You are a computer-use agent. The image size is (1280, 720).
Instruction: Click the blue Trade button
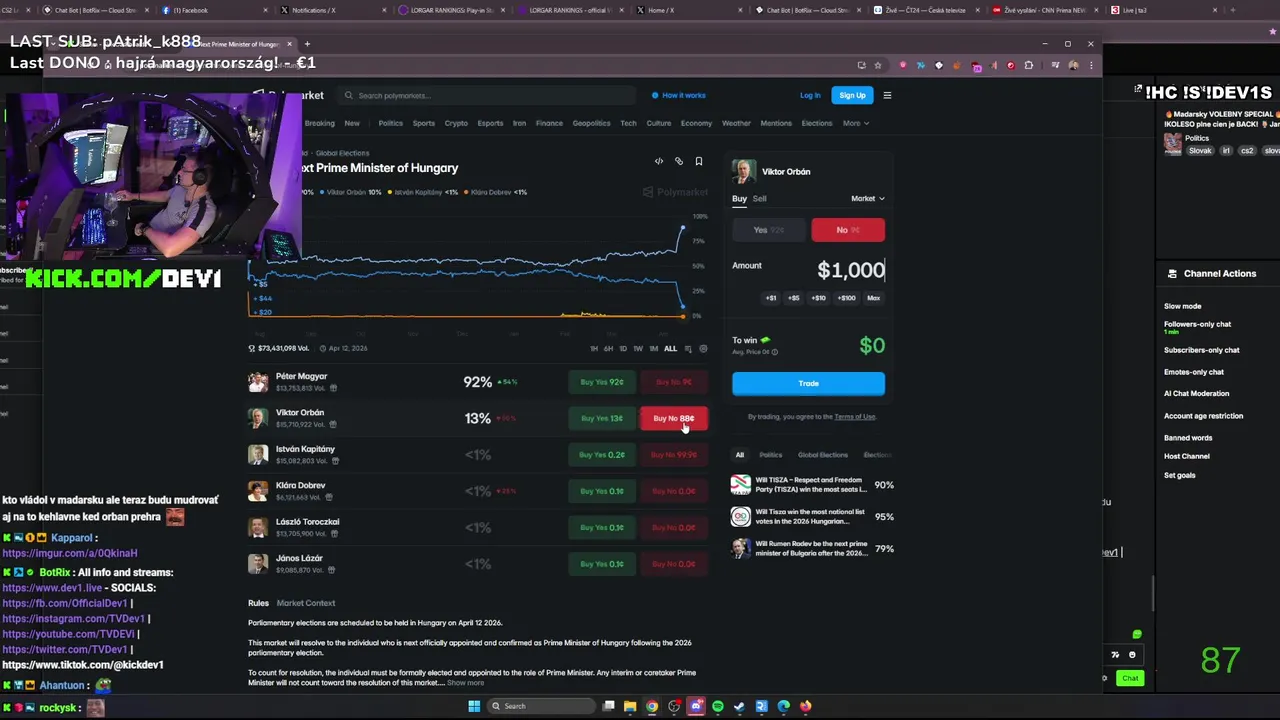(808, 383)
